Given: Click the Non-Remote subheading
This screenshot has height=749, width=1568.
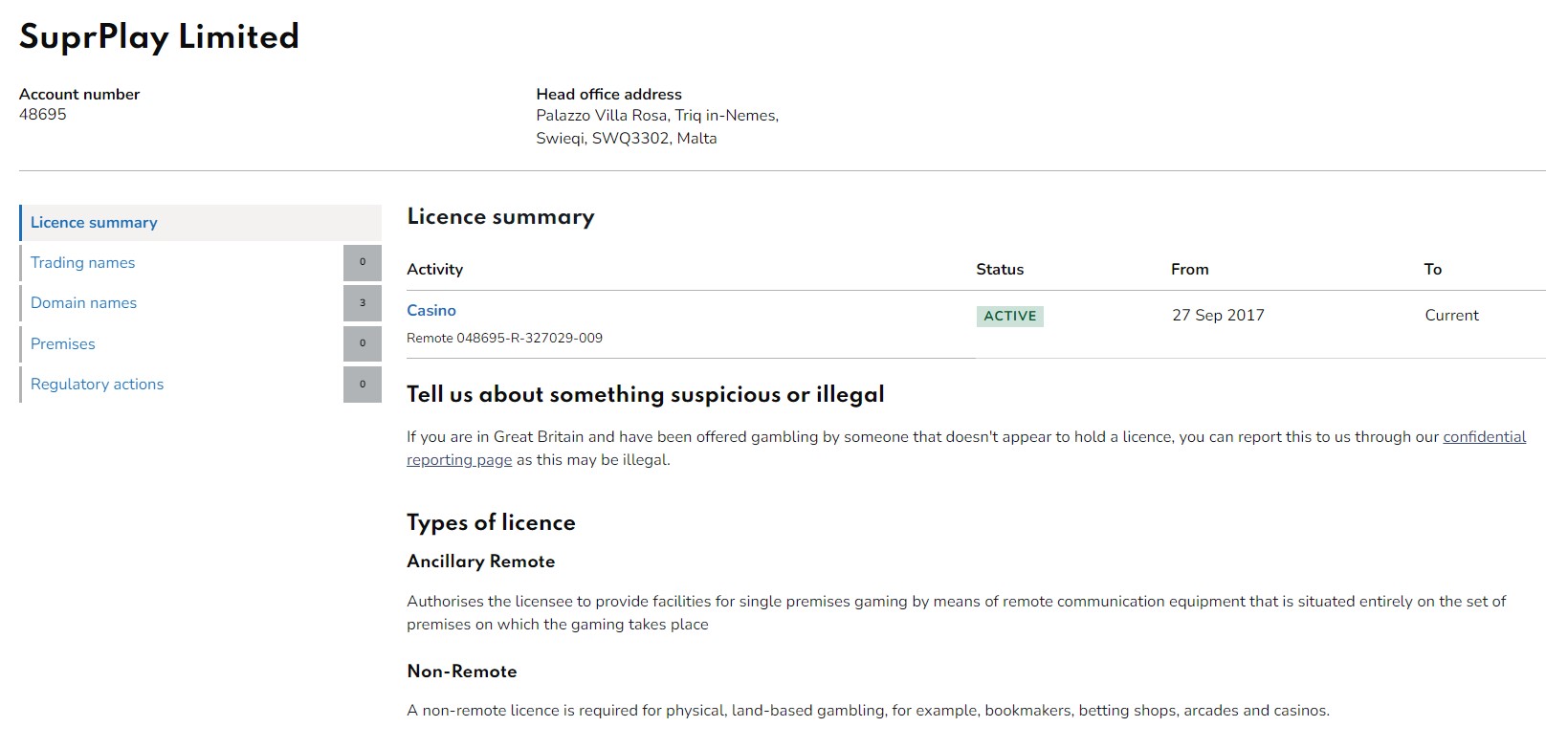Looking at the screenshot, I should coord(462,672).
